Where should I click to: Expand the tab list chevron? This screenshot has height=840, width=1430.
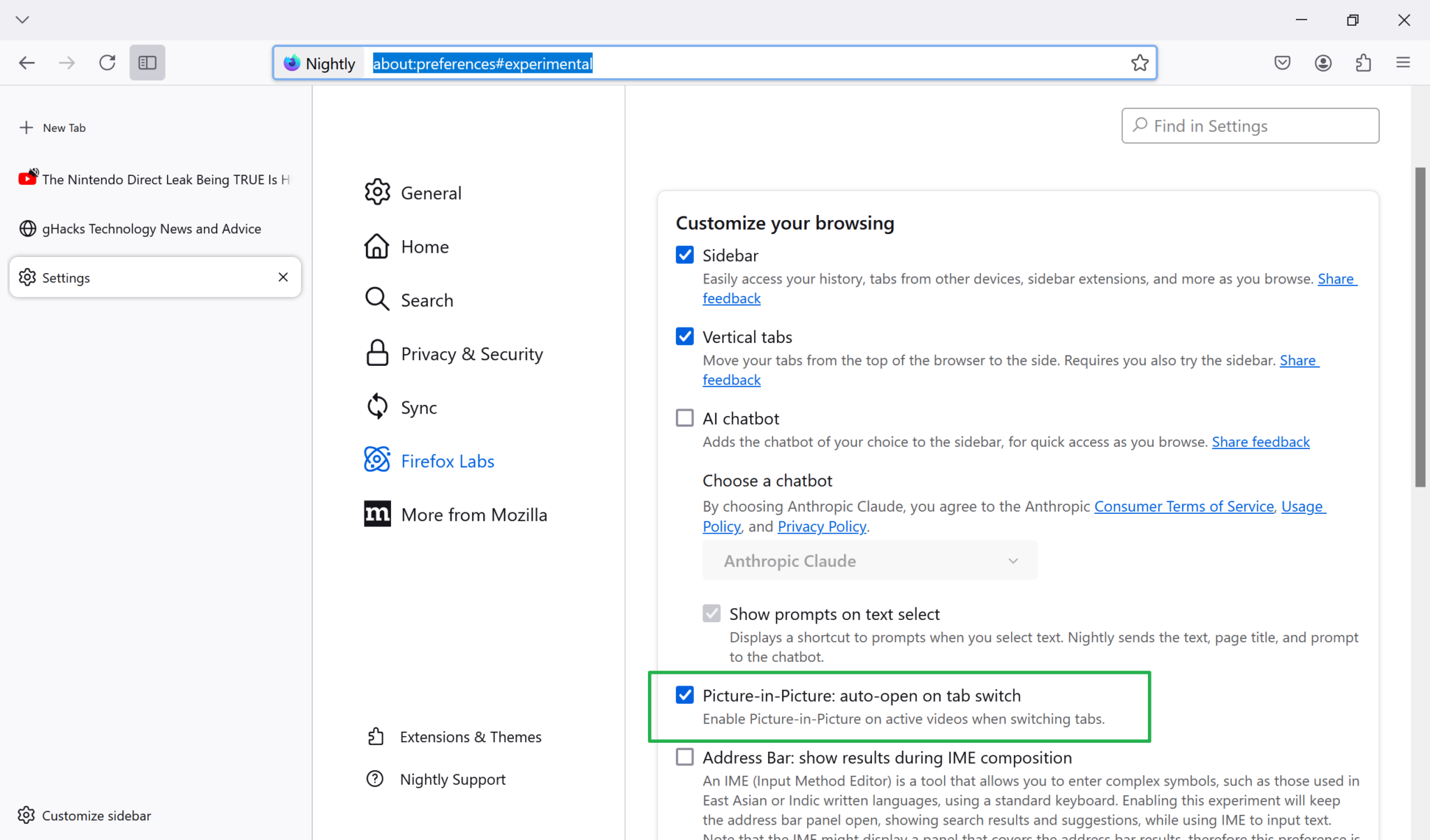pyautogui.click(x=22, y=19)
